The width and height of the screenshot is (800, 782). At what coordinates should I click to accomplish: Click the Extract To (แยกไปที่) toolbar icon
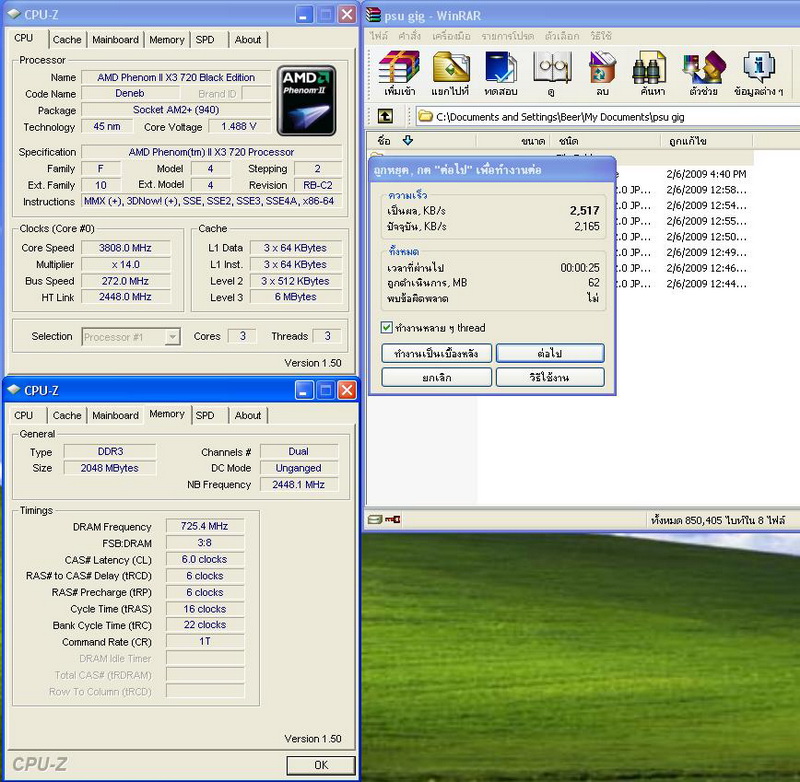[451, 70]
